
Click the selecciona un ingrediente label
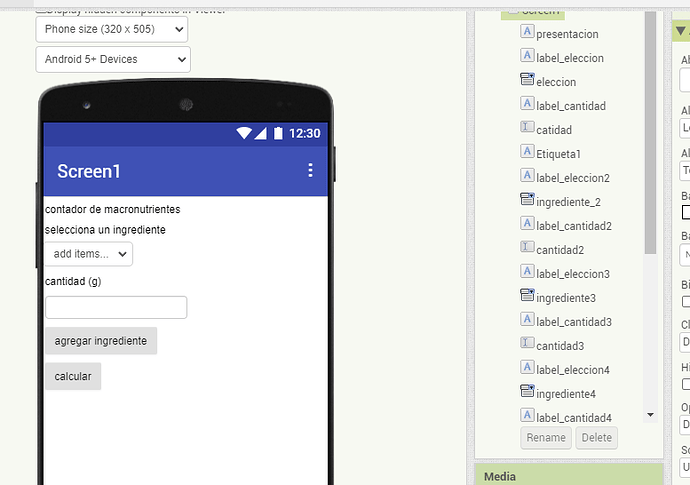[105, 230]
